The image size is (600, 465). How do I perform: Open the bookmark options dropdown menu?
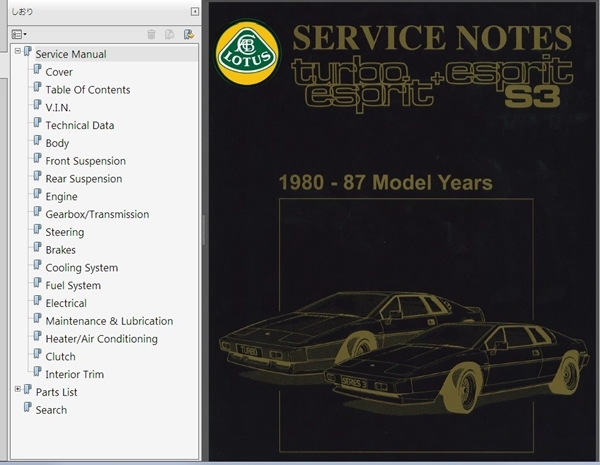19,34
